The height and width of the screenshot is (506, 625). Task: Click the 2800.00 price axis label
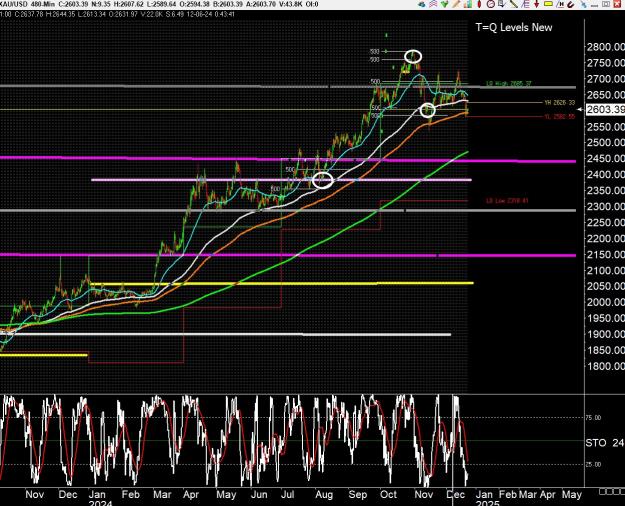[x=605, y=47]
